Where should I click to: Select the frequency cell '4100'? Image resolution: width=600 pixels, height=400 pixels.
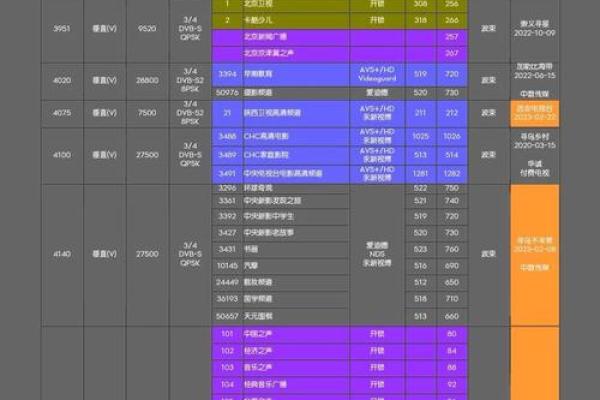[62, 155]
